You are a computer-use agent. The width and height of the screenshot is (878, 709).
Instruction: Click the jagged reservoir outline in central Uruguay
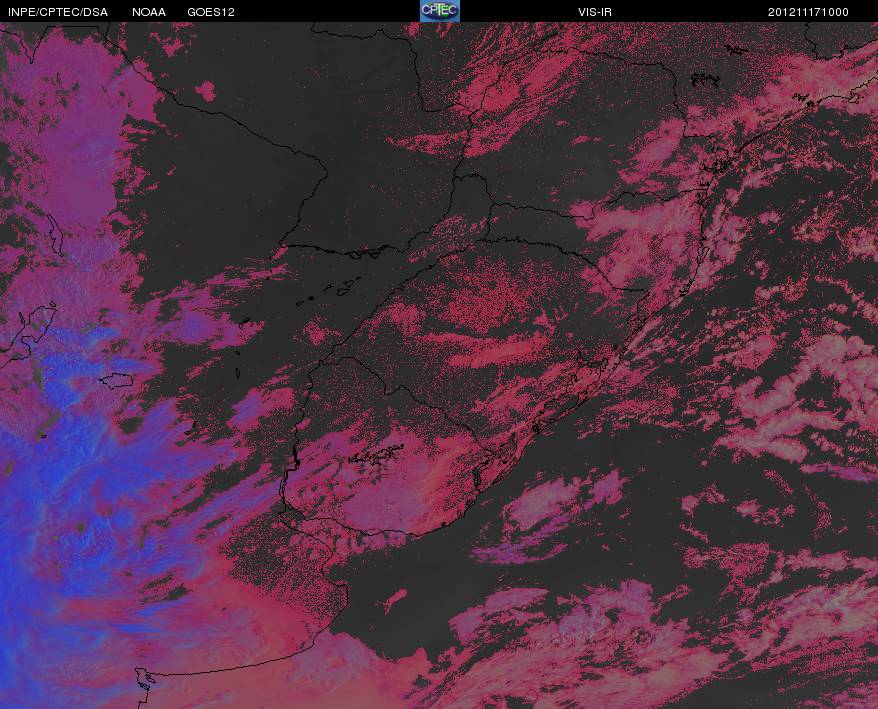click(x=375, y=456)
